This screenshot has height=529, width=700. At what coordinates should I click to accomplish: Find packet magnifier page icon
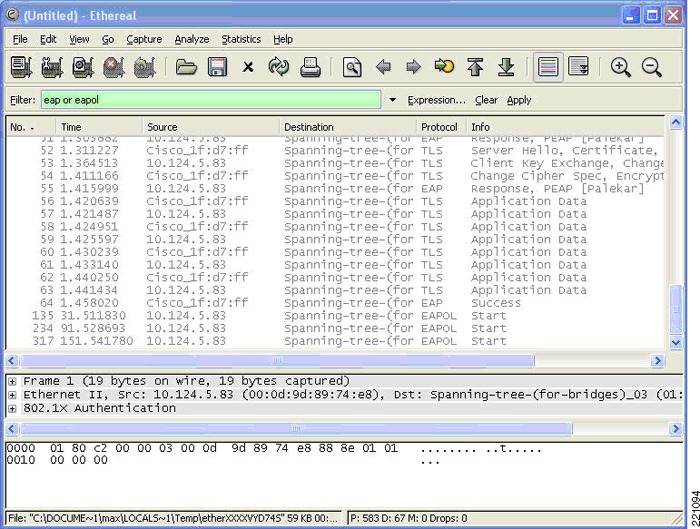coord(352,67)
